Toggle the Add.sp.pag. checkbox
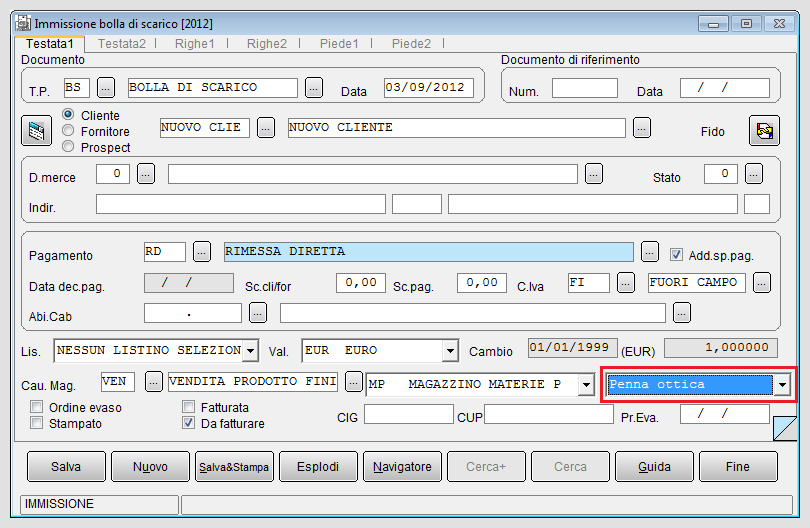Image resolution: width=810 pixels, height=528 pixels. [676, 255]
